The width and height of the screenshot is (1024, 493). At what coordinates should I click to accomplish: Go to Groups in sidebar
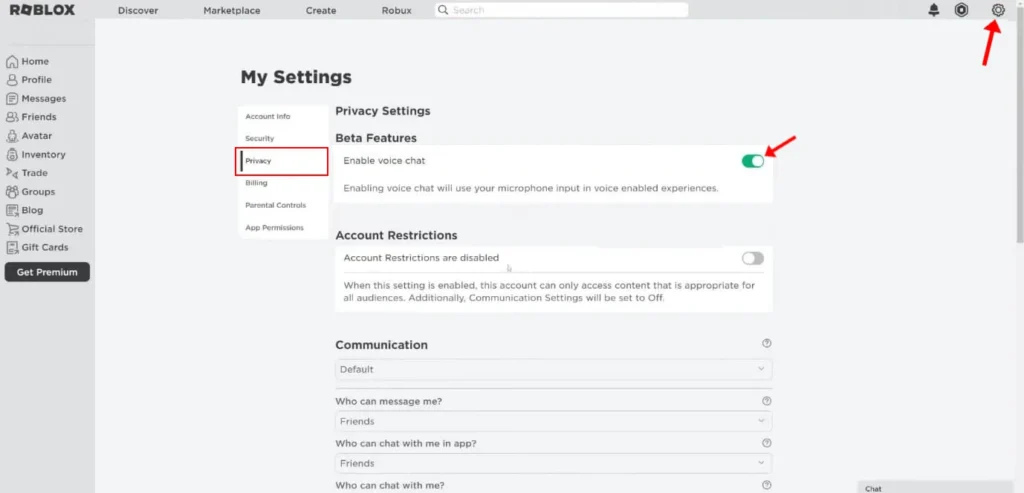coord(38,192)
